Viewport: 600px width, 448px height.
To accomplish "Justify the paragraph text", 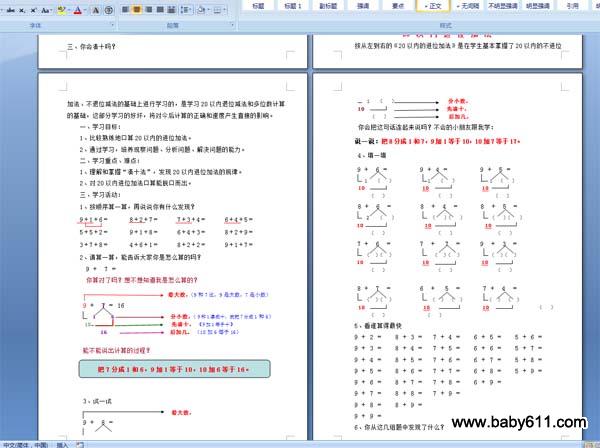I will (x=160, y=10).
